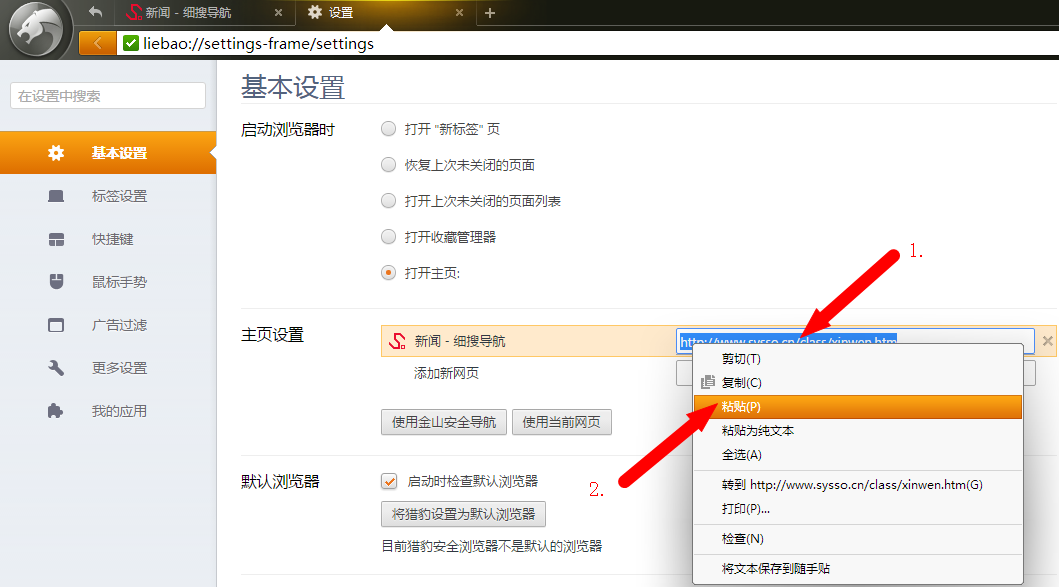Click the address bar URL liebao://settings-frame/settings
Screen dimensions: 1059x587
click(259, 43)
